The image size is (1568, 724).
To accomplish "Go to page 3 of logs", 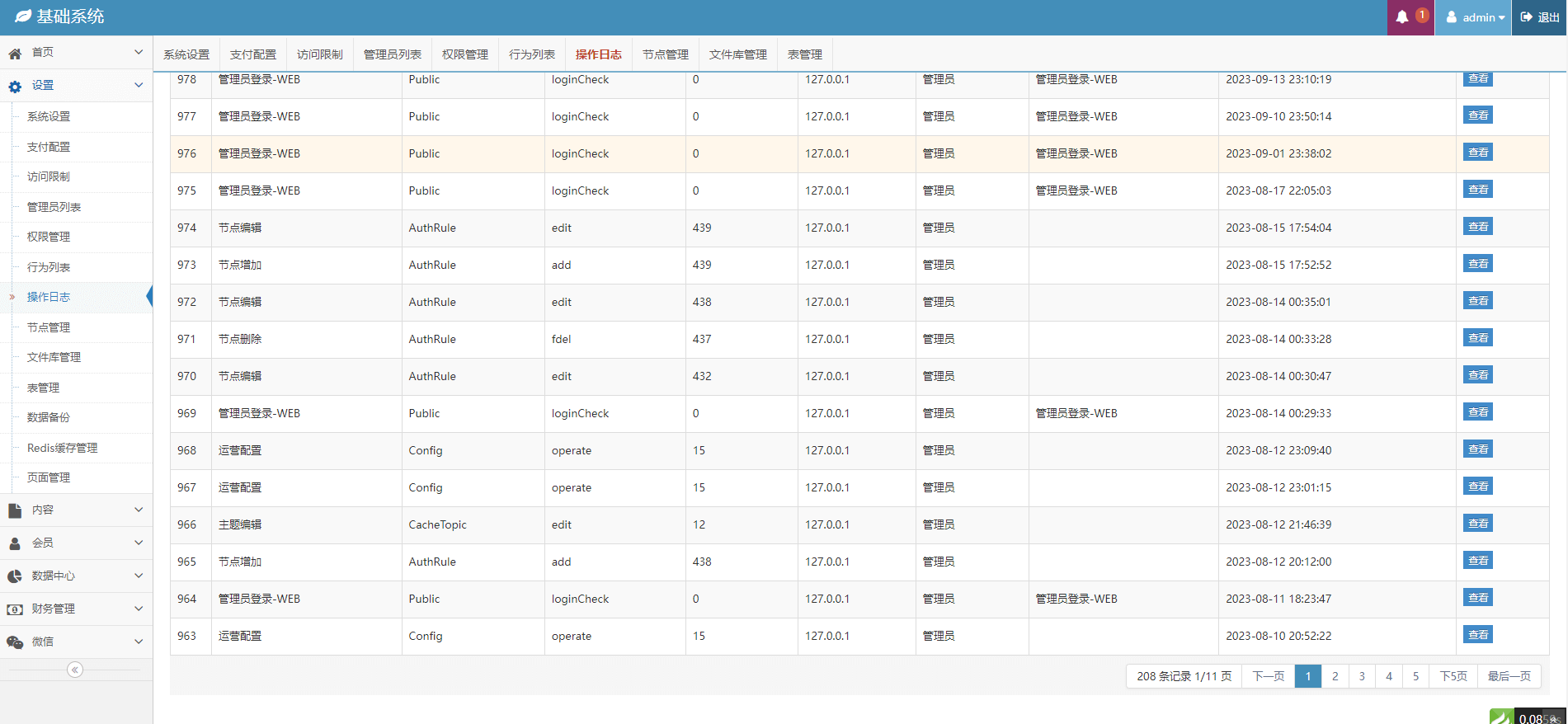I will coord(1362,676).
